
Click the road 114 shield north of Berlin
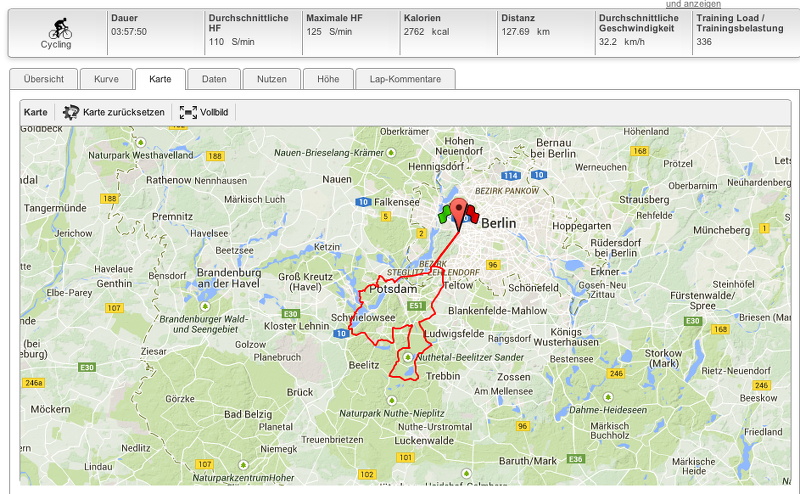coord(510,176)
